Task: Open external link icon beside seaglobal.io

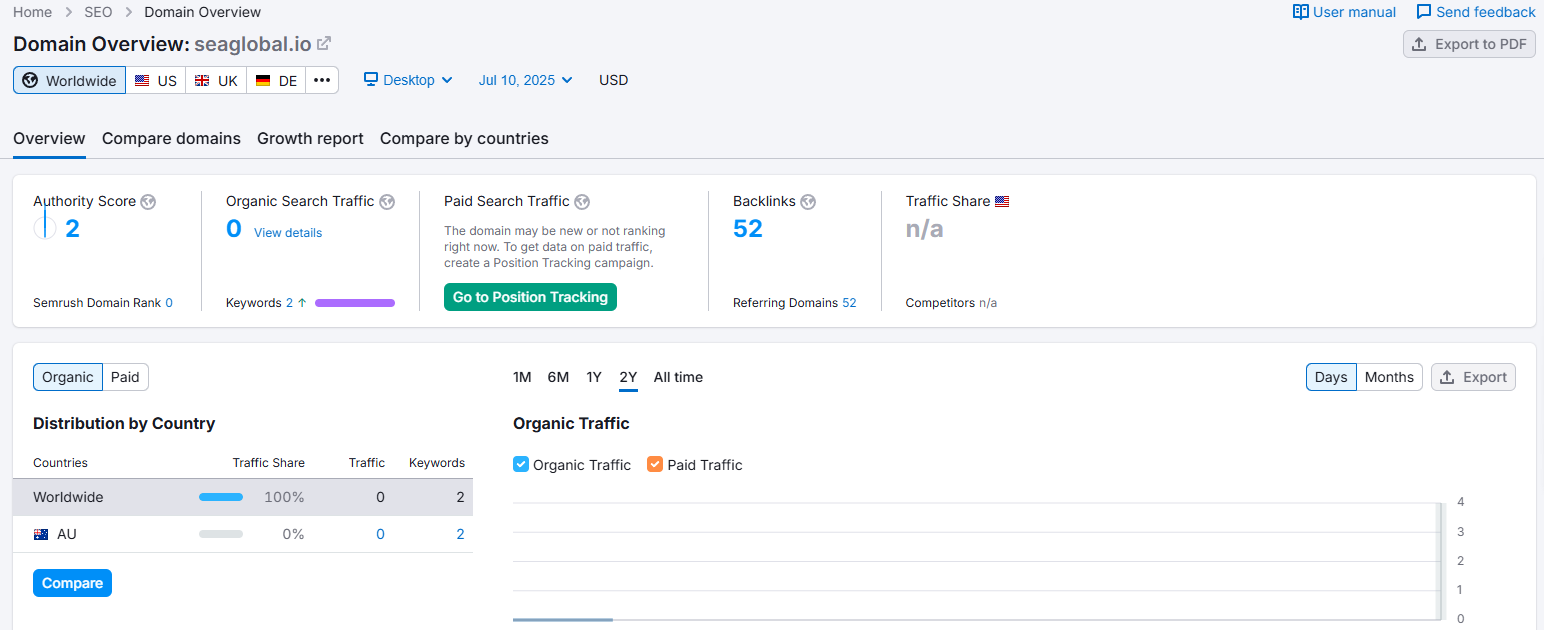Action: point(324,44)
